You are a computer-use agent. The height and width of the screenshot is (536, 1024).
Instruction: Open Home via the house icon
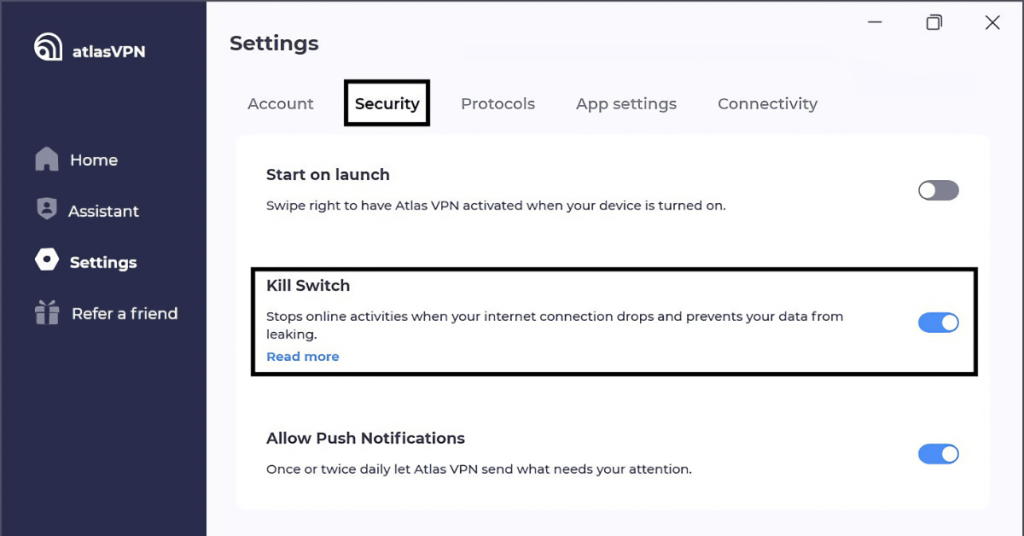pyautogui.click(x=46, y=159)
